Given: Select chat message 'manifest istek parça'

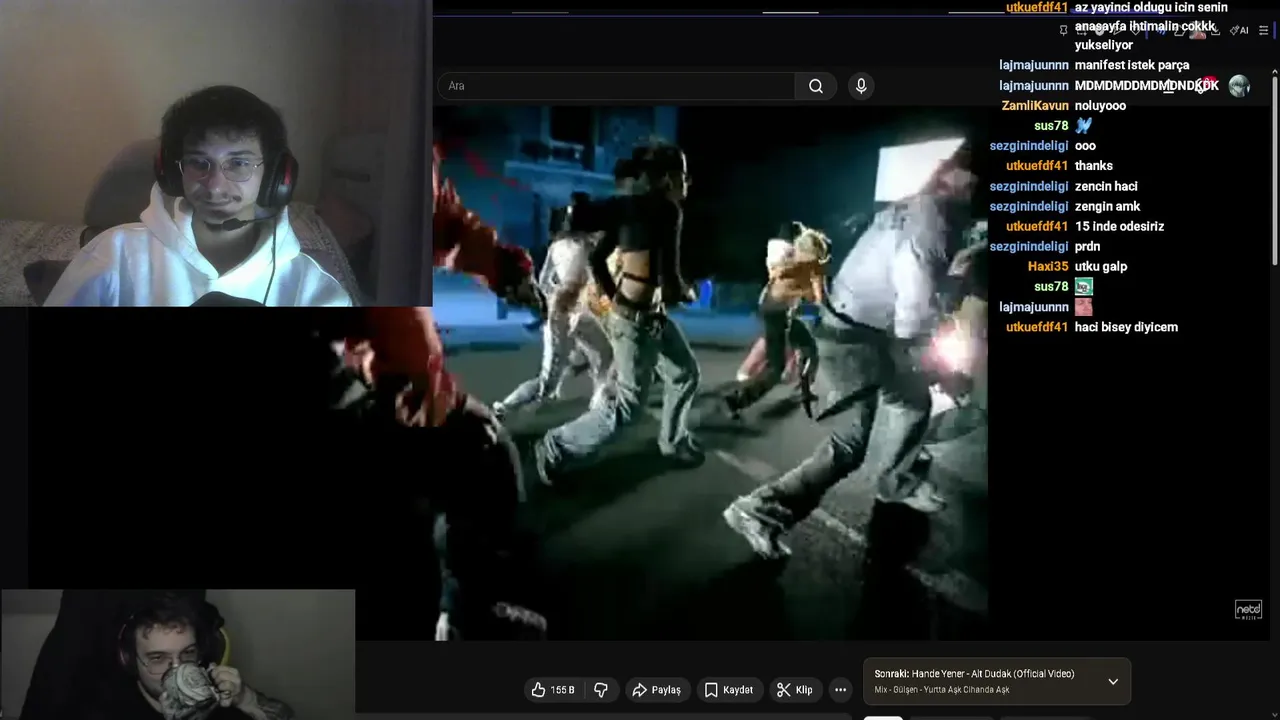Looking at the screenshot, I should click(1132, 65).
